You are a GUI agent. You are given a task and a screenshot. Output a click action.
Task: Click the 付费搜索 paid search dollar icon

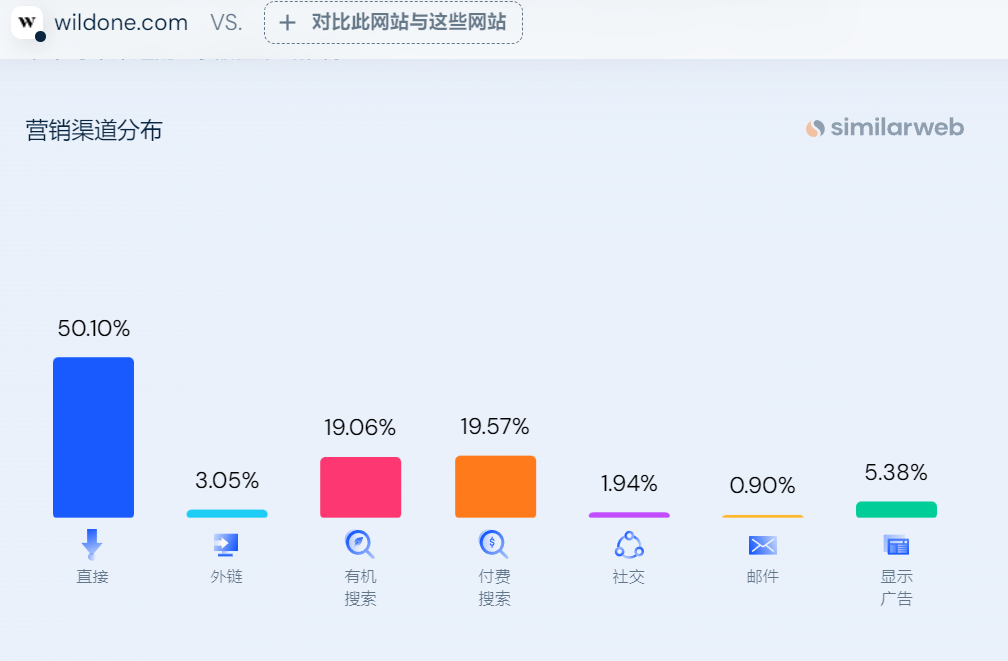(x=495, y=543)
